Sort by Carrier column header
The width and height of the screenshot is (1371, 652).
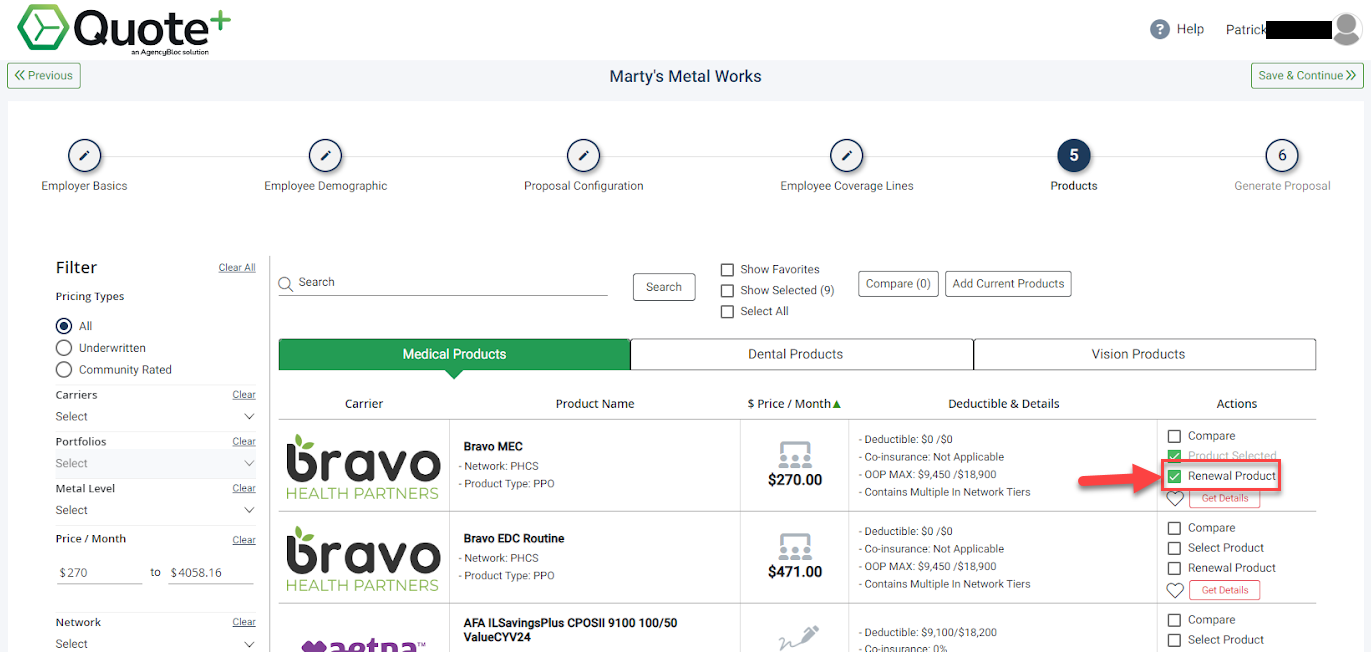pos(364,404)
